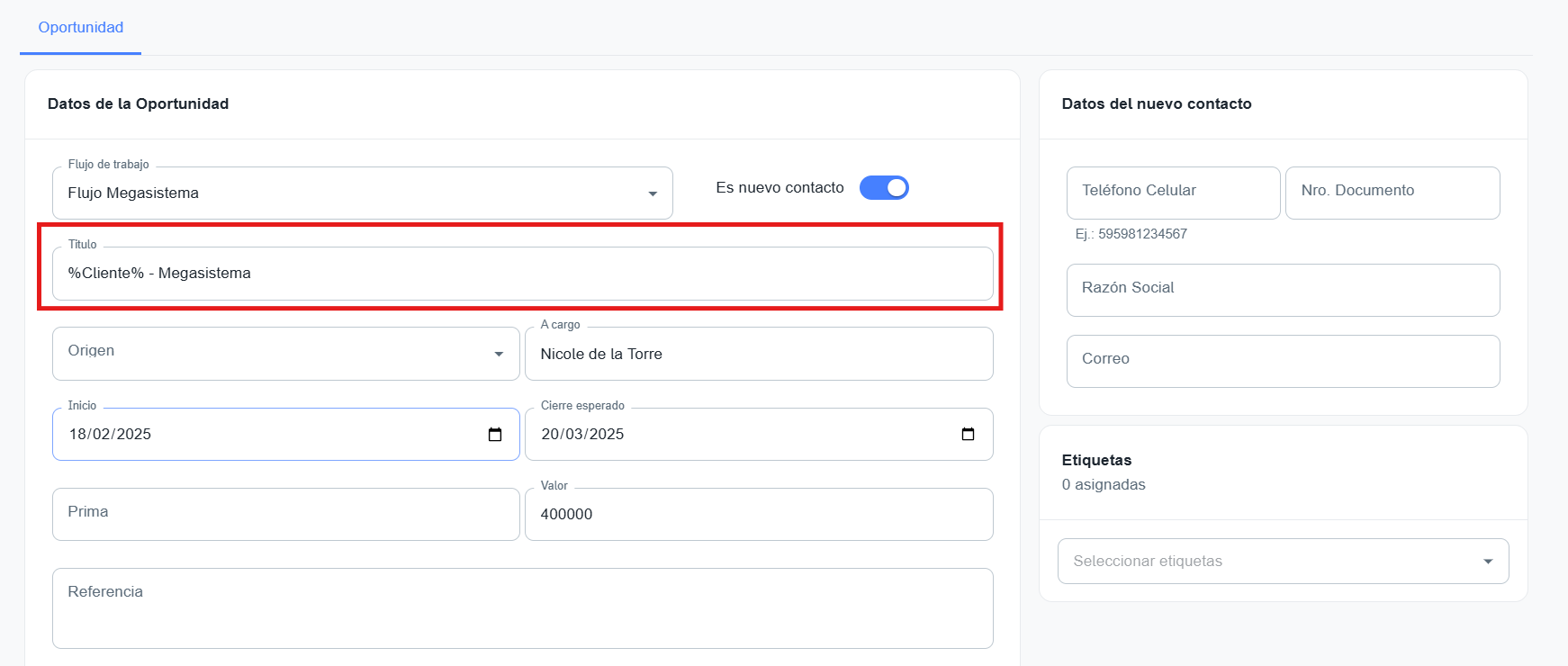Click the Cierre esperado date 20/03/2025
1568x666 pixels.
tap(582, 435)
